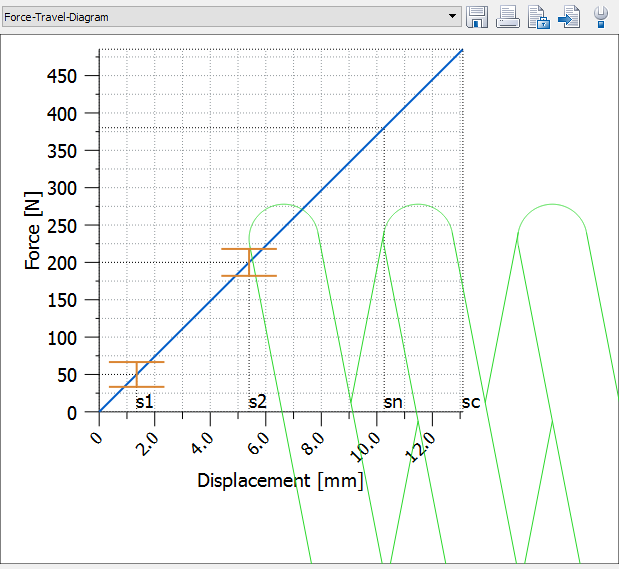Click the save diagram floppy disk icon
The width and height of the screenshot is (619, 569).
click(x=477, y=16)
